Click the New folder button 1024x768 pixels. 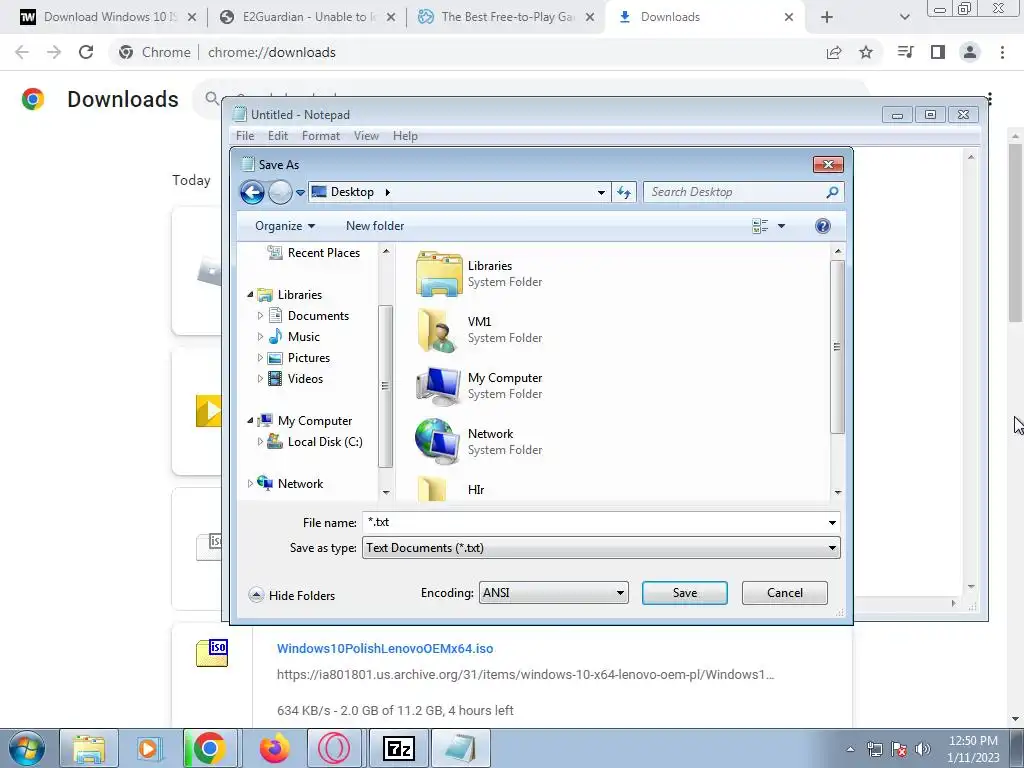[375, 226]
